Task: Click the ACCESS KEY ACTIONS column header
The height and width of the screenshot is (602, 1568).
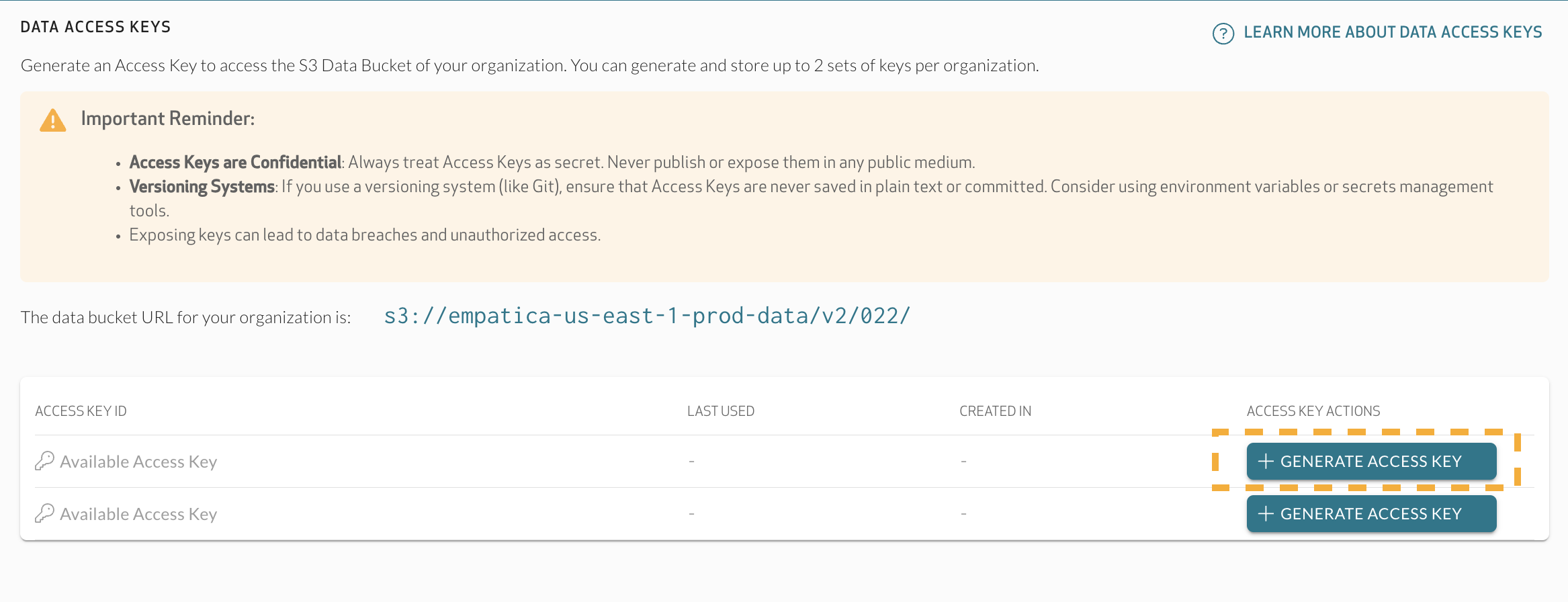Action: click(1313, 411)
